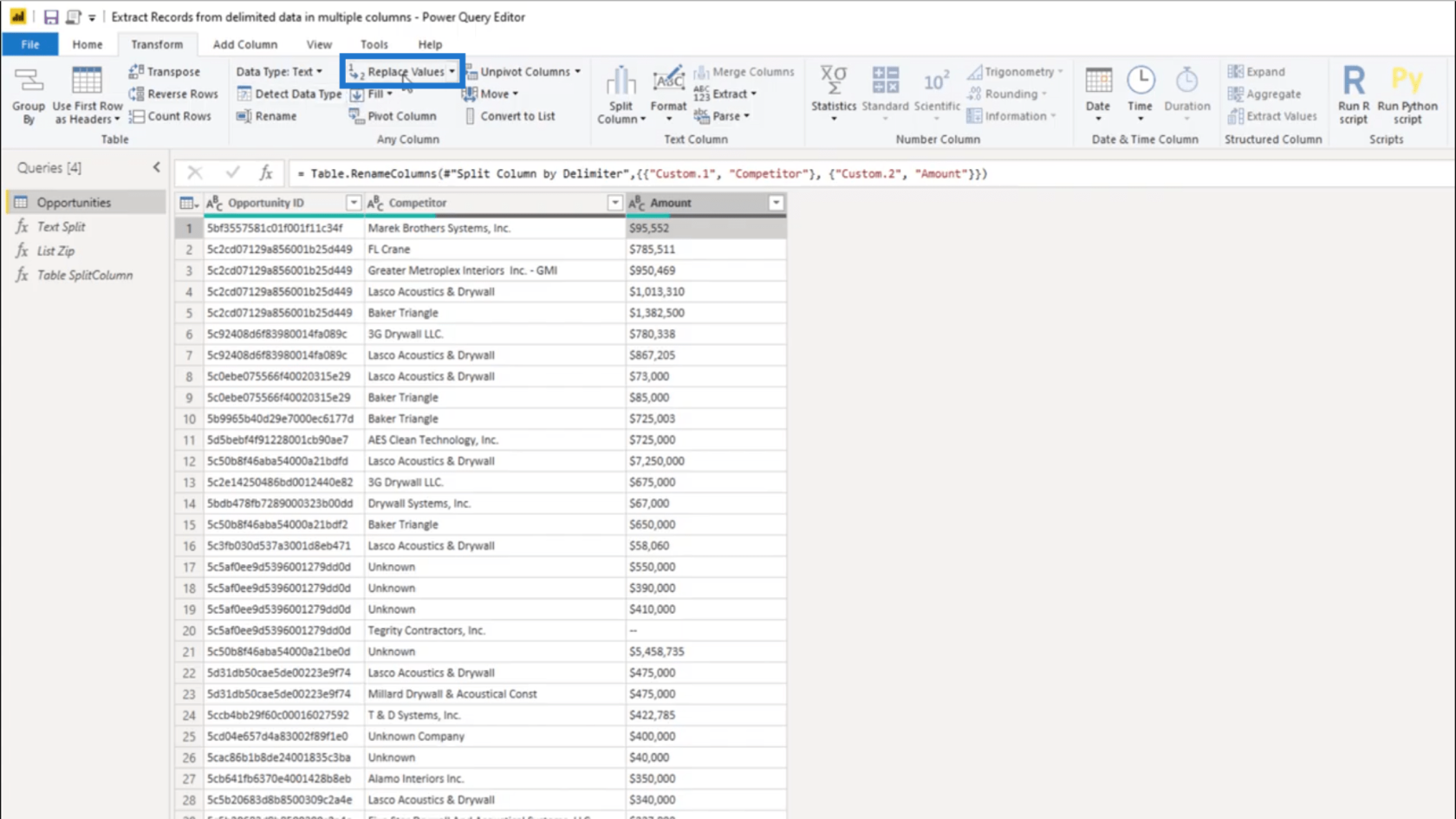Collapse the Queries pane
The height and width of the screenshot is (819, 1456).
click(x=156, y=167)
